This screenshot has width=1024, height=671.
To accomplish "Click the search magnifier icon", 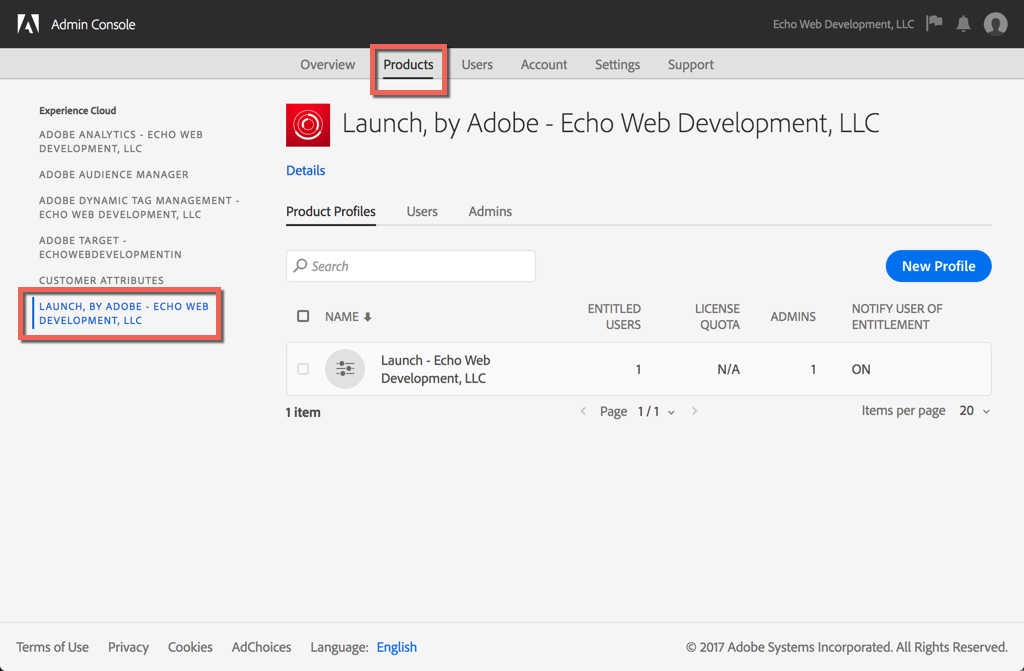I will click(x=300, y=266).
